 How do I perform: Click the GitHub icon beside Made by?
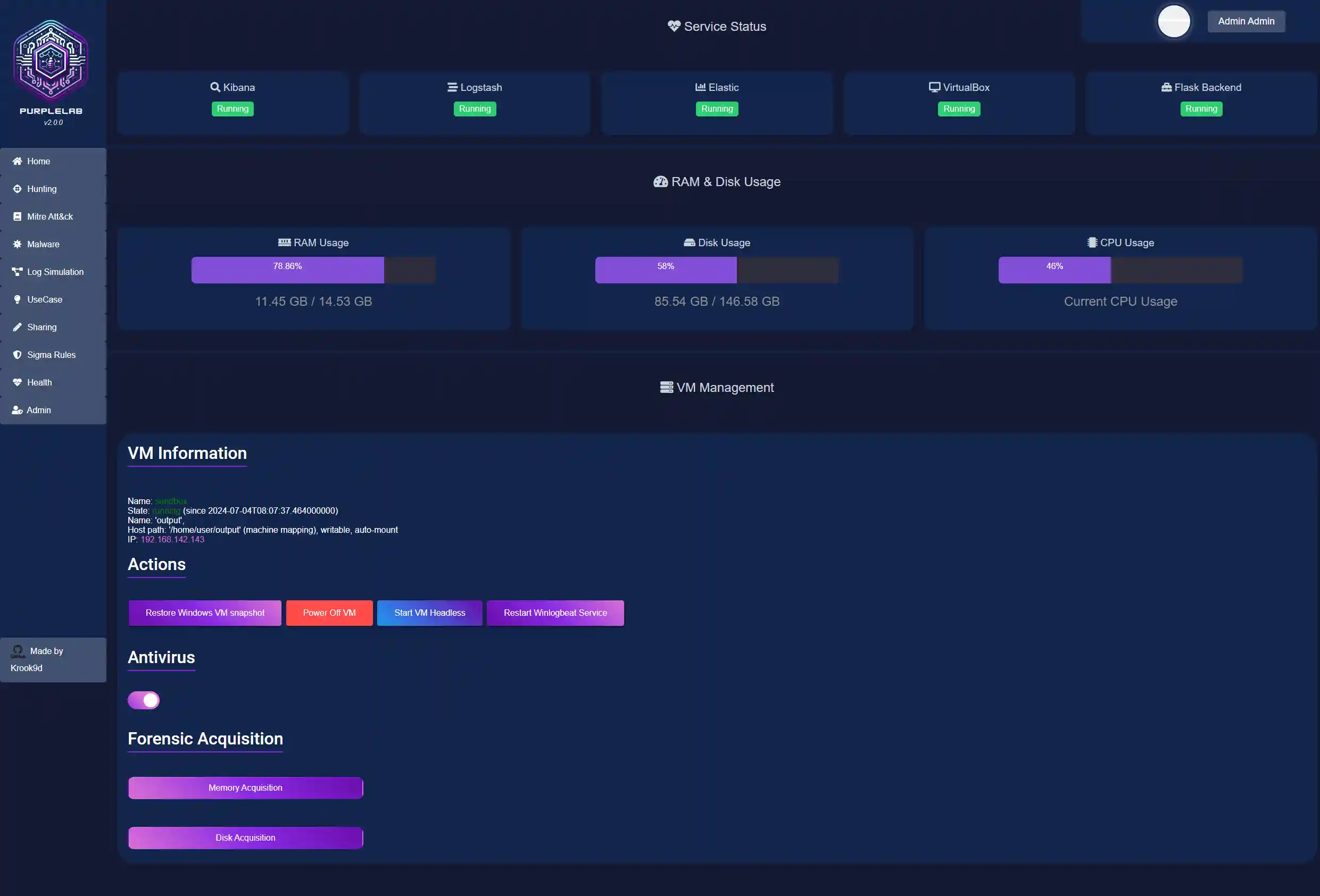click(x=18, y=651)
